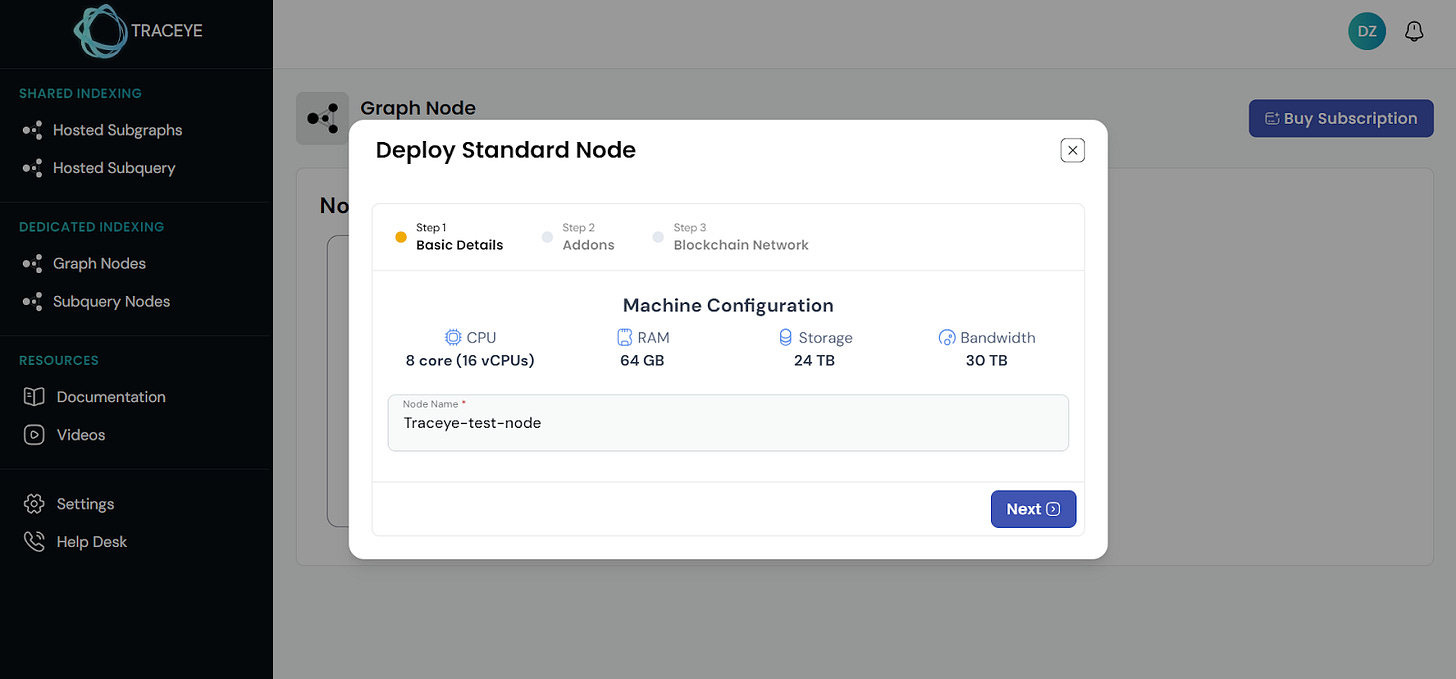Go to Graph Nodes in the sidebar
This screenshot has height=679, width=1456.
pyautogui.click(x=84, y=263)
